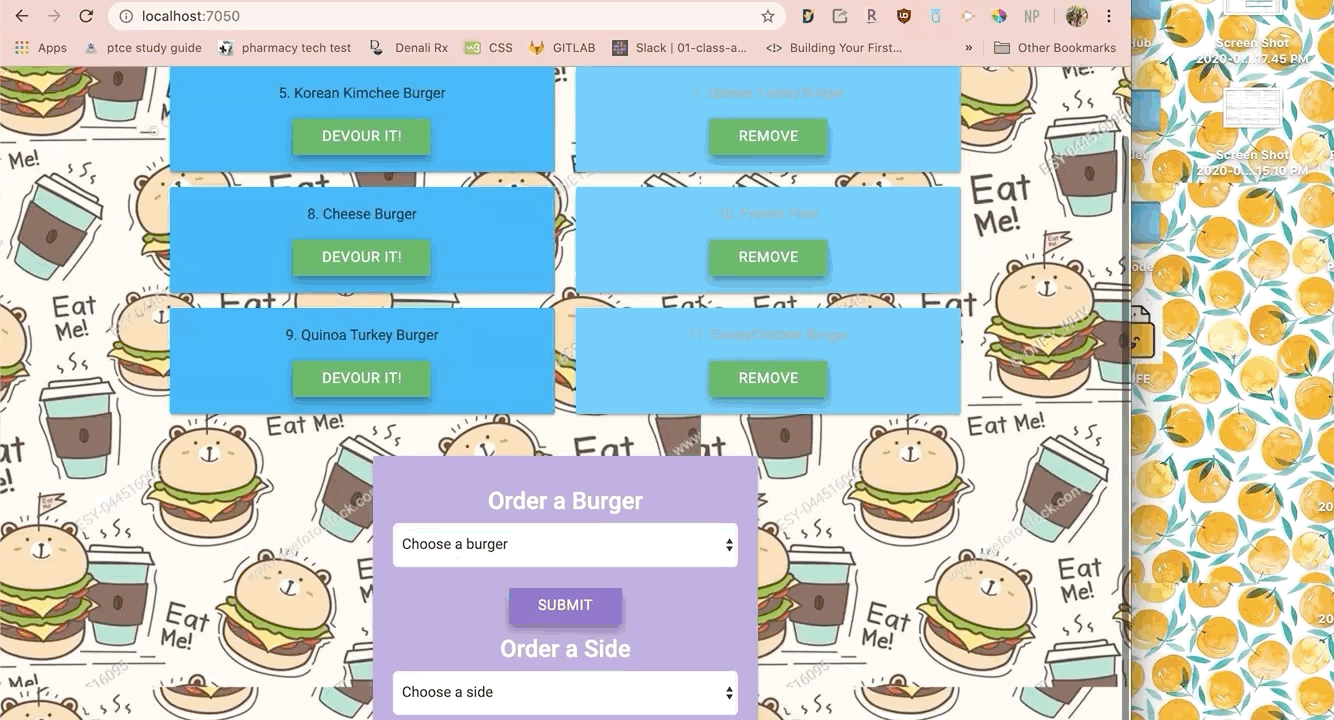The height and width of the screenshot is (720, 1334).
Task: Open the Other Bookmarks folder
Action: pos(1054,47)
